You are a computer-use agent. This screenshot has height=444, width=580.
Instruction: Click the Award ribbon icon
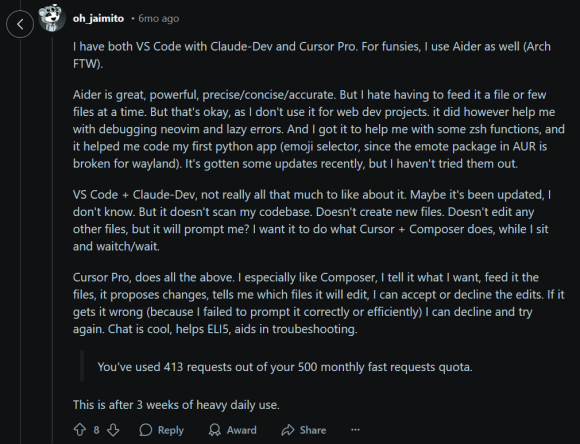click(x=215, y=430)
